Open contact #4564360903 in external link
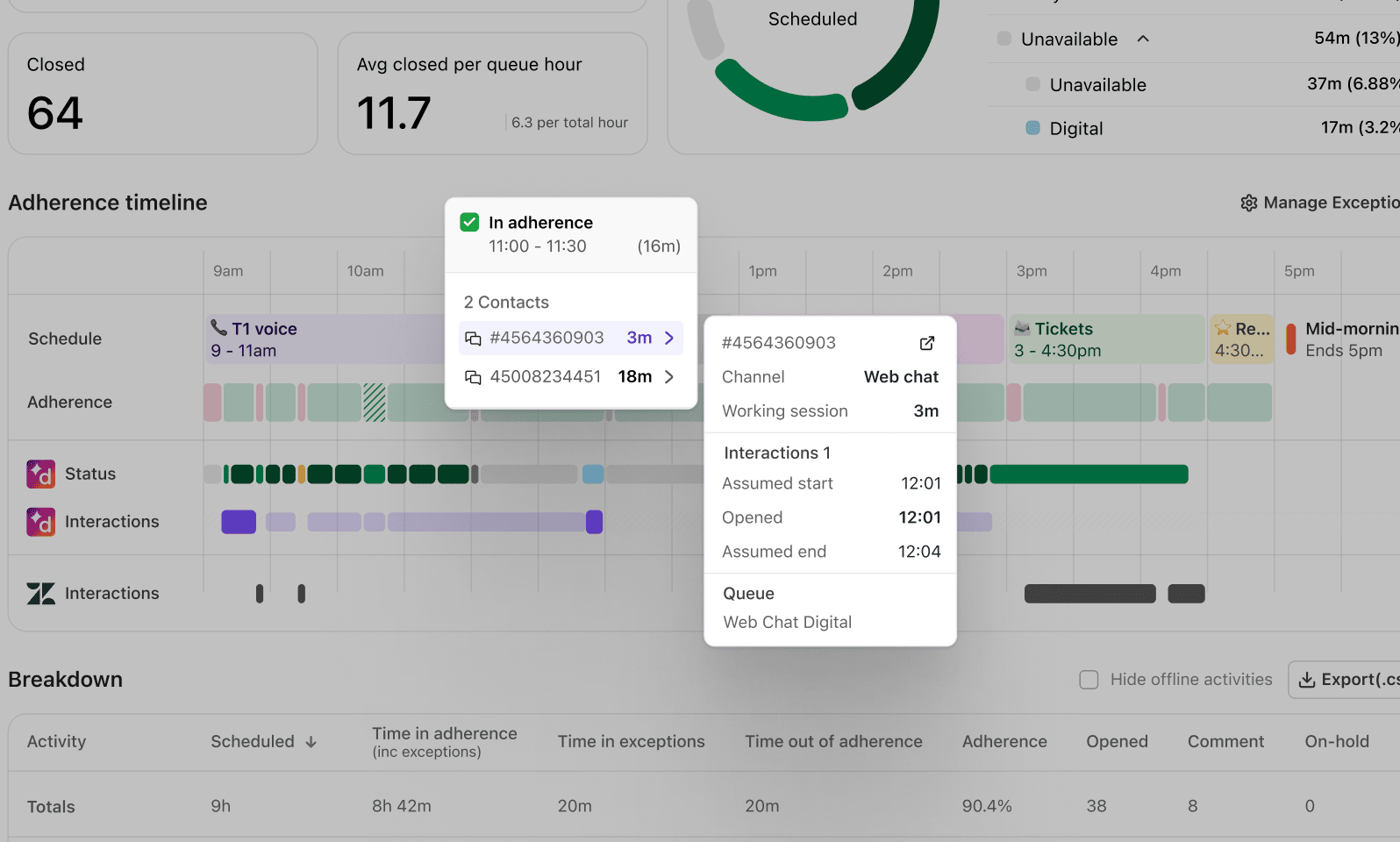The width and height of the screenshot is (1400, 842). tap(926, 343)
